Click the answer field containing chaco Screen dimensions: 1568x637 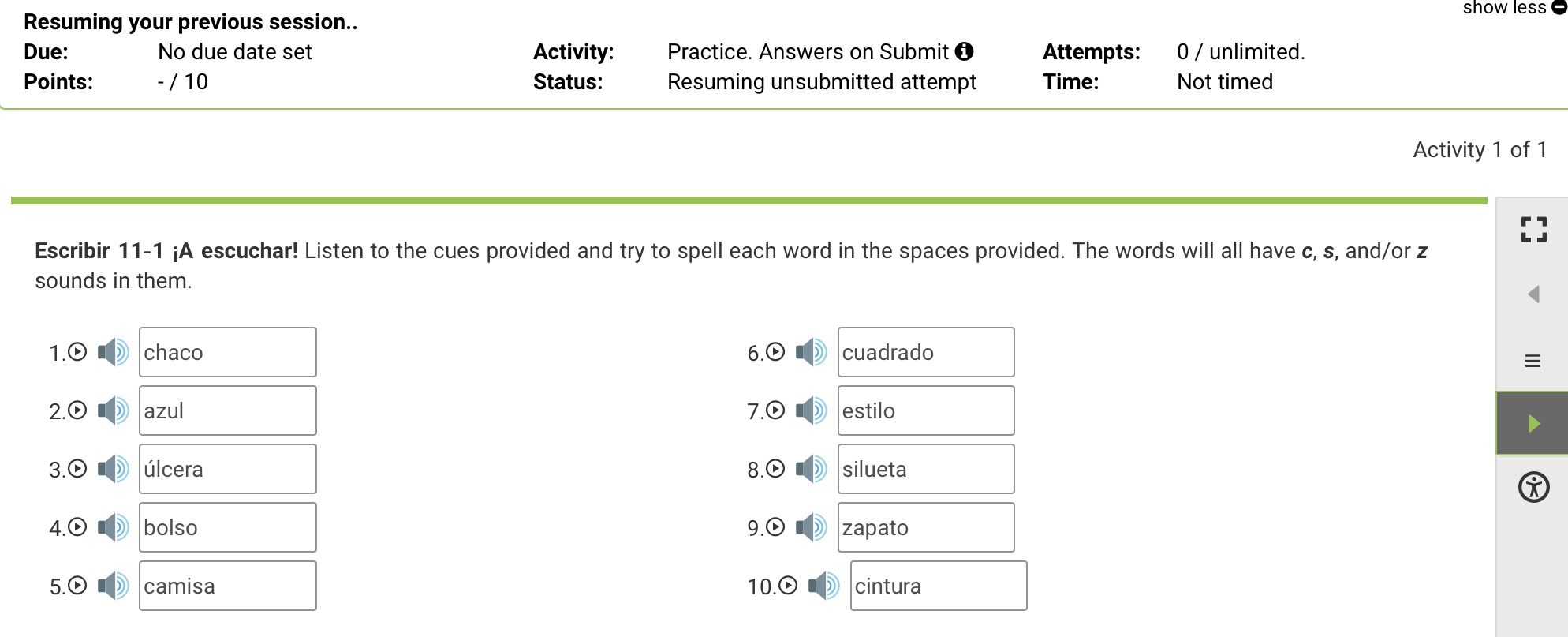coord(228,352)
